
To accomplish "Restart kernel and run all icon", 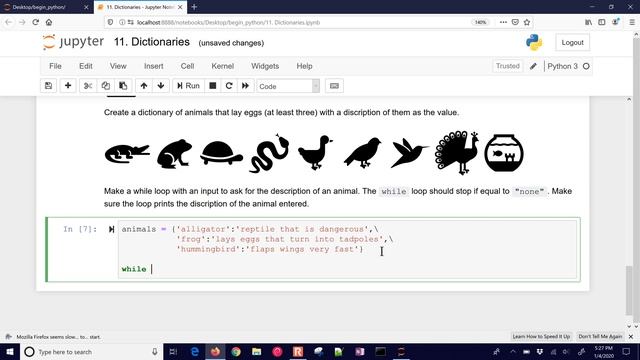I will [x=245, y=86].
